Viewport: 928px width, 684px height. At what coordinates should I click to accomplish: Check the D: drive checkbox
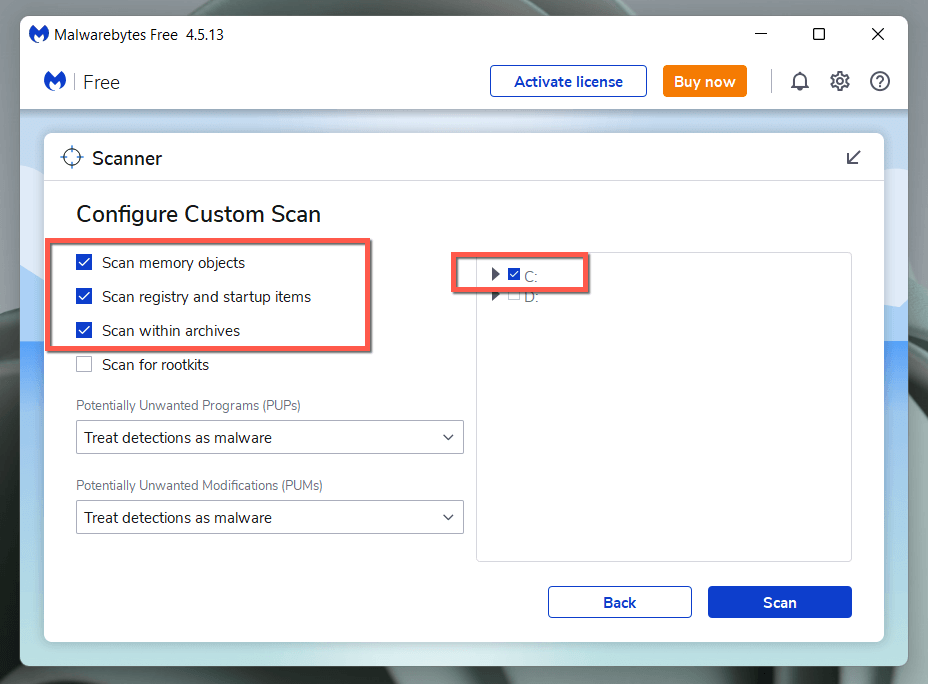click(514, 295)
